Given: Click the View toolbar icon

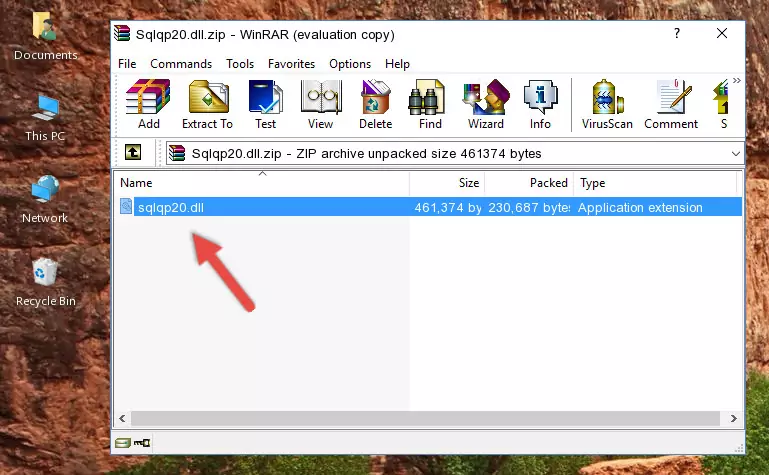Looking at the screenshot, I should (321, 104).
